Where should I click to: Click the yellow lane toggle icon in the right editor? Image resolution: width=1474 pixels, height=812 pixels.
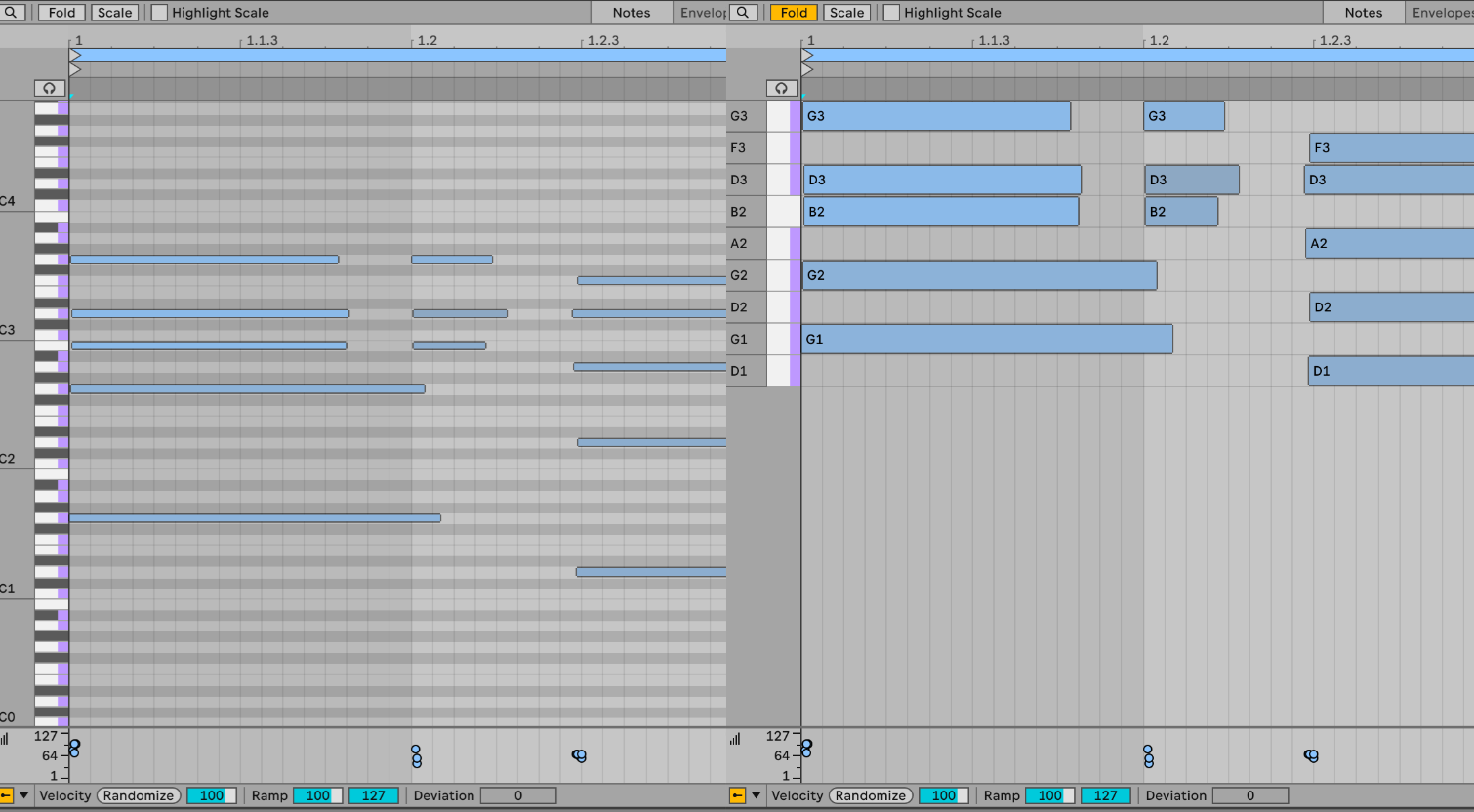point(737,795)
